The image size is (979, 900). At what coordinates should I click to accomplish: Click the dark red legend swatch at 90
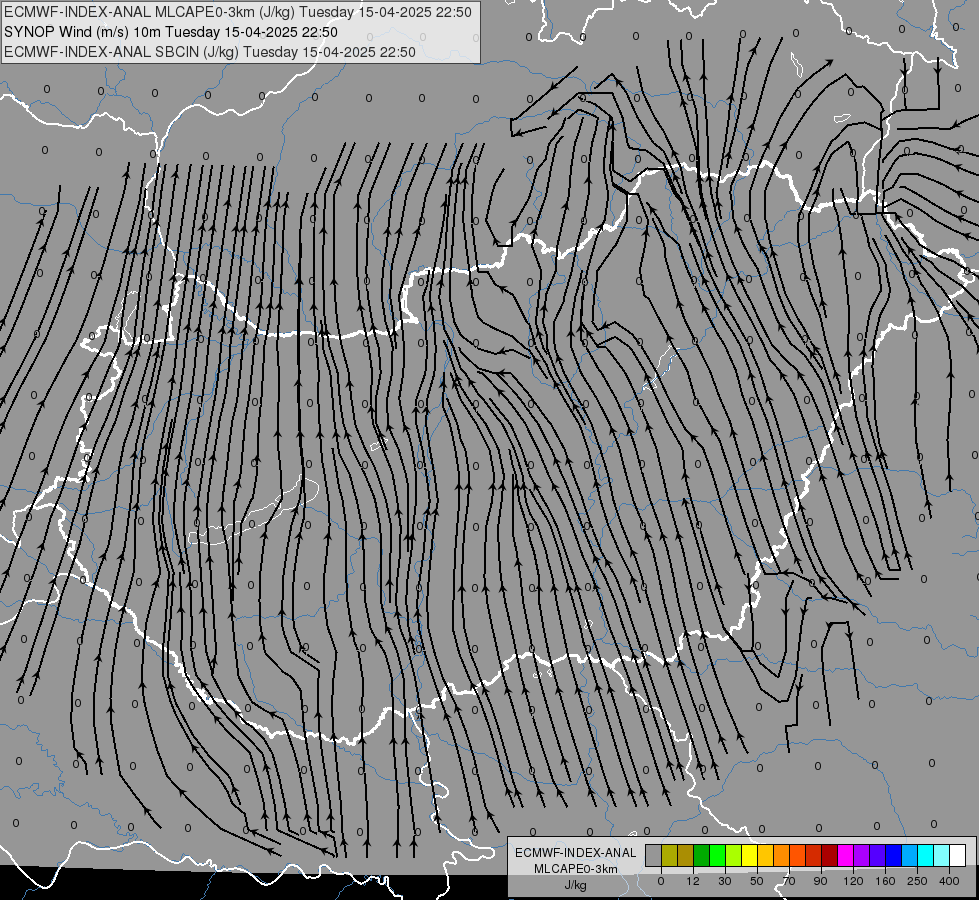pyautogui.click(x=830, y=855)
